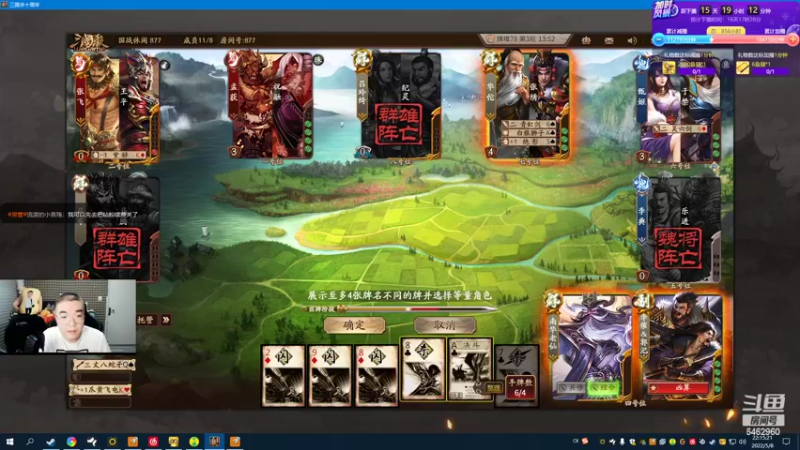Activate the red 凶算 skill button
Viewport: 800px width, 450px height.
679,388
